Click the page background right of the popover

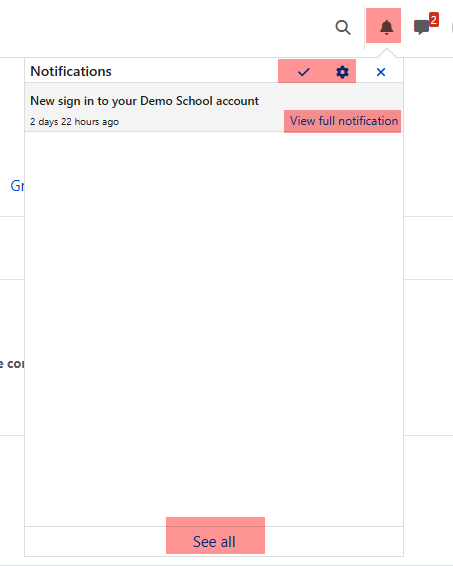coord(428,325)
